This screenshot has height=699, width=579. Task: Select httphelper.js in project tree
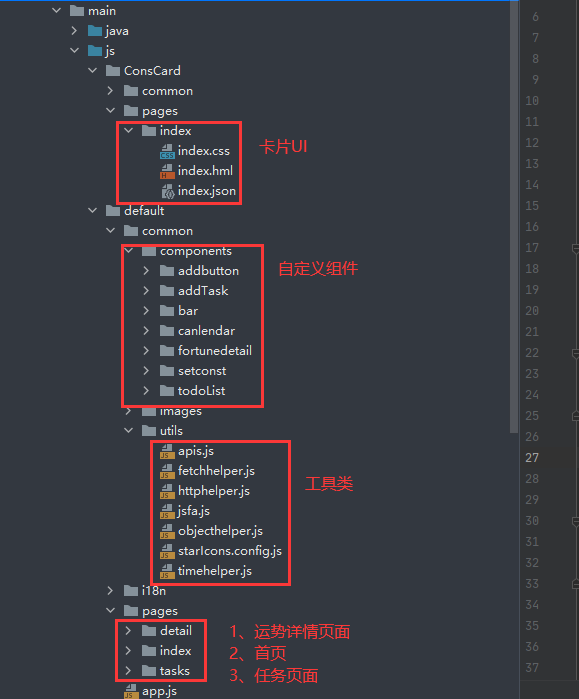click(x=214, y=491)
